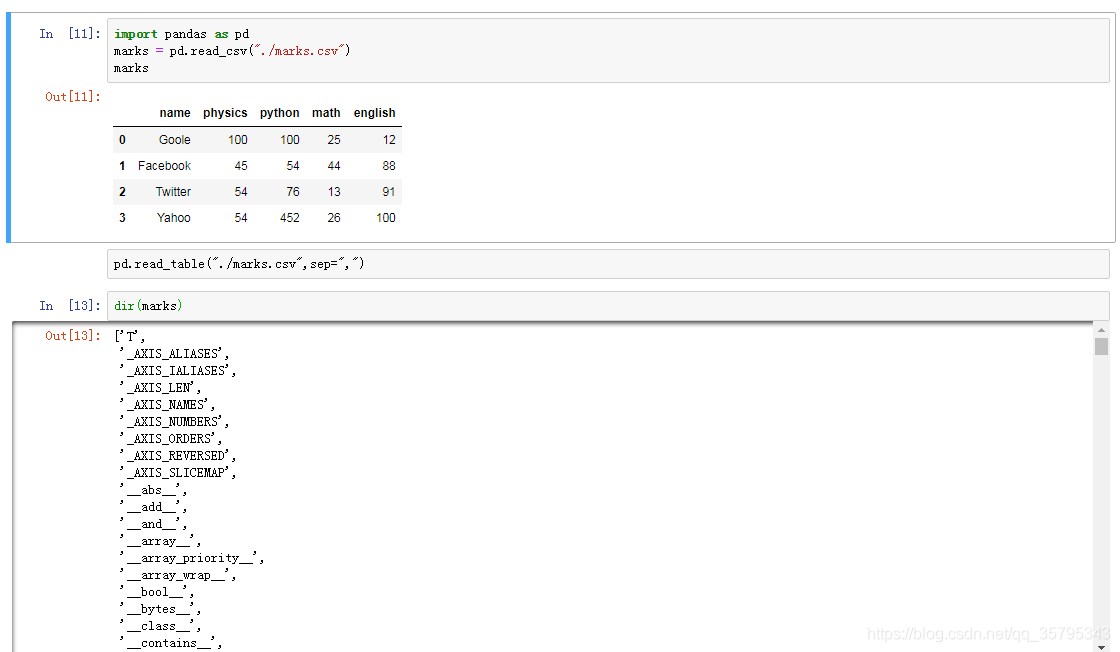Viewport: 1120px width, 652px height.
Task: Click the blue cell selection indicator bar
Action: point(6,125)
